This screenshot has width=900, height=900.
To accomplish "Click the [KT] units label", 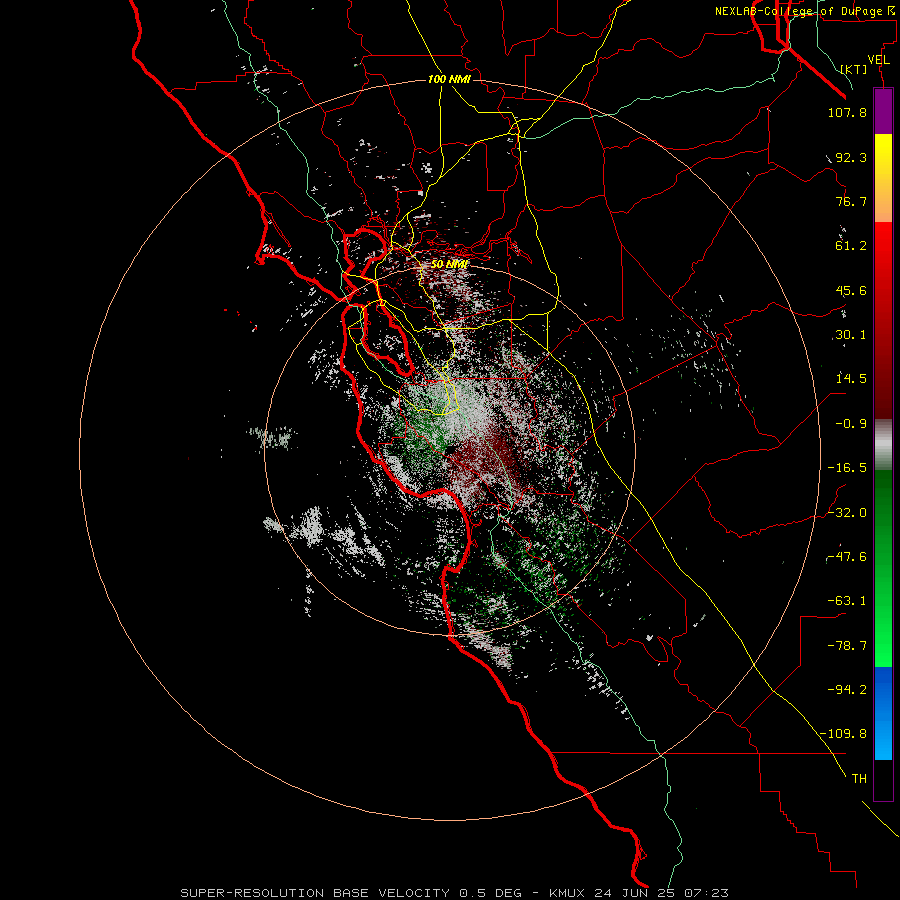I will click(854, 69).
